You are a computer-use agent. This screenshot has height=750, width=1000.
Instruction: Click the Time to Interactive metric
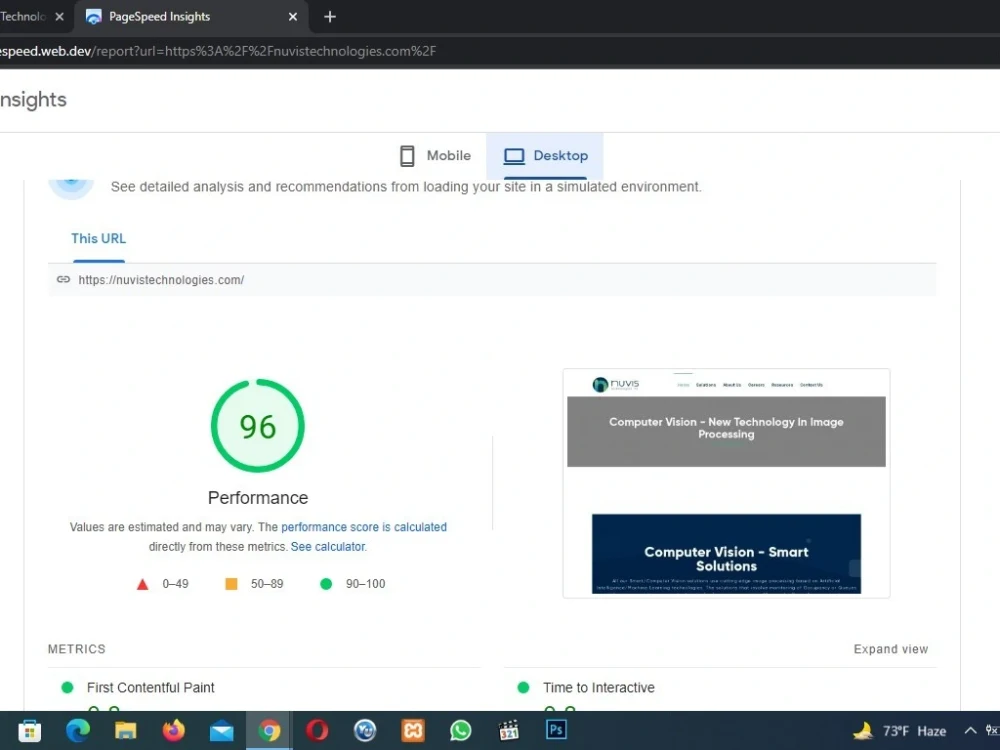[x=598, y=688]
